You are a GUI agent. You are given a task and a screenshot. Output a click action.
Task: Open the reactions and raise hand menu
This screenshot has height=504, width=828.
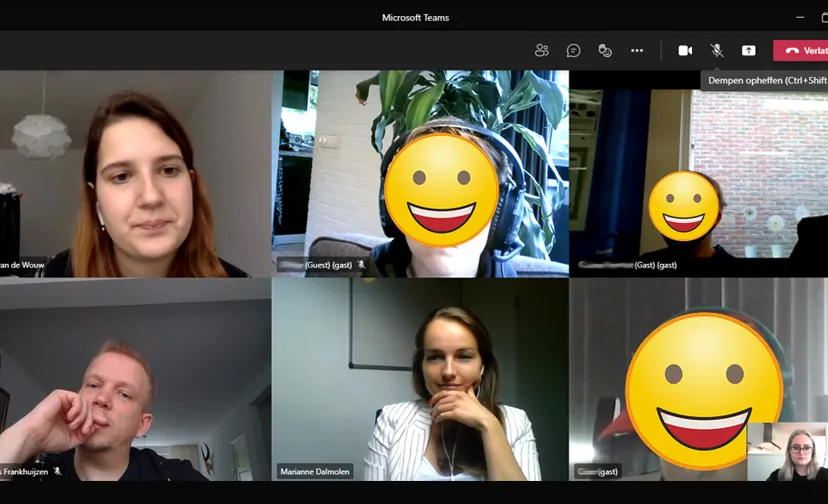click(605, 50)
